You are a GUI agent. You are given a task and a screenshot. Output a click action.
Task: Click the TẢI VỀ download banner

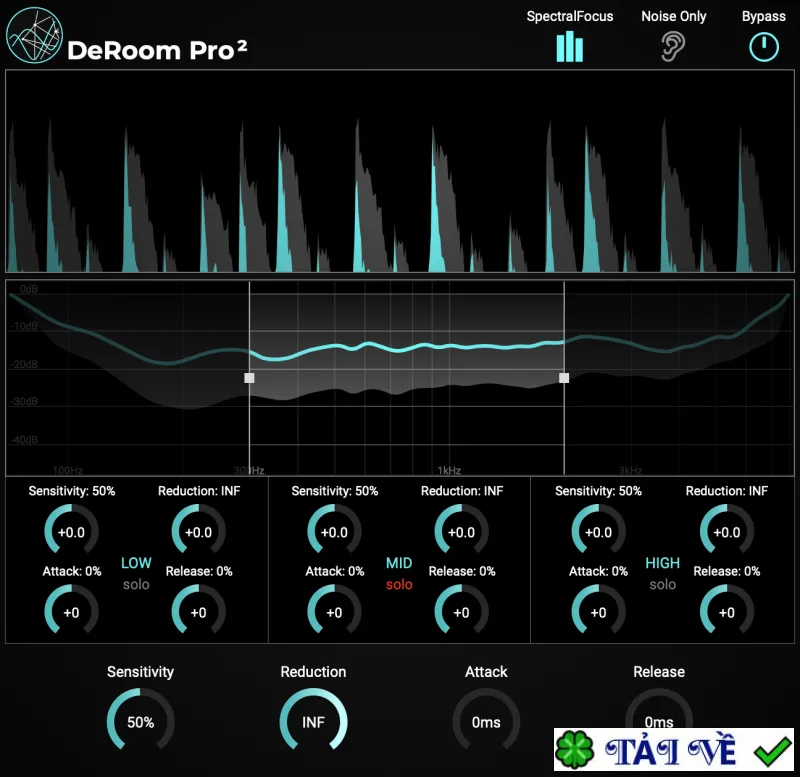pyautogui.click(x=674, y=749)
